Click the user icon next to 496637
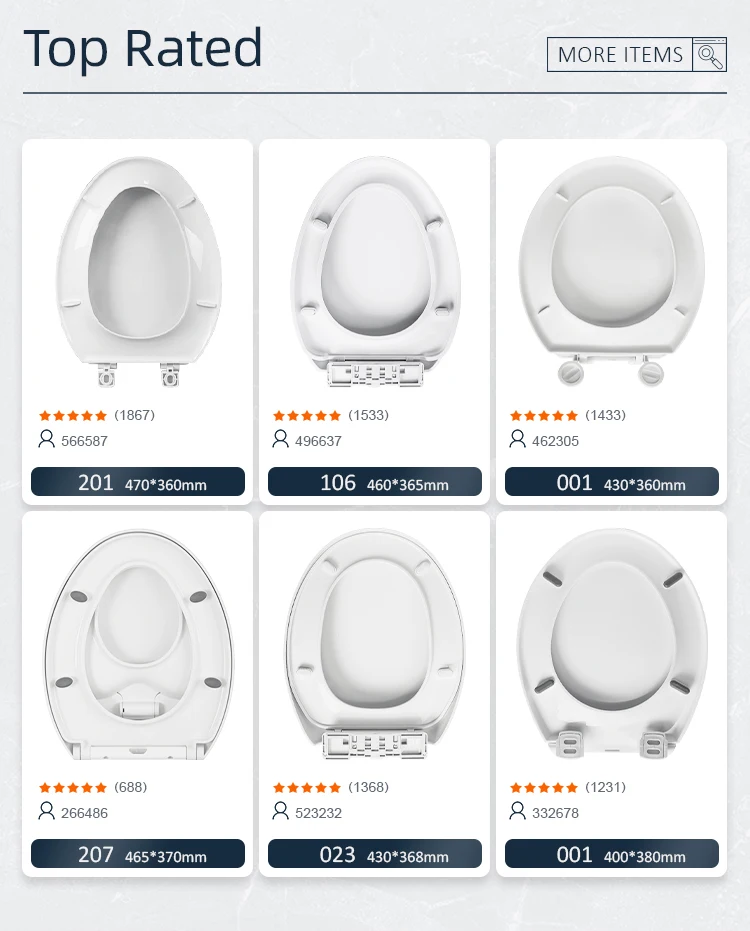The image size is (750, 931). coord(281,439)
